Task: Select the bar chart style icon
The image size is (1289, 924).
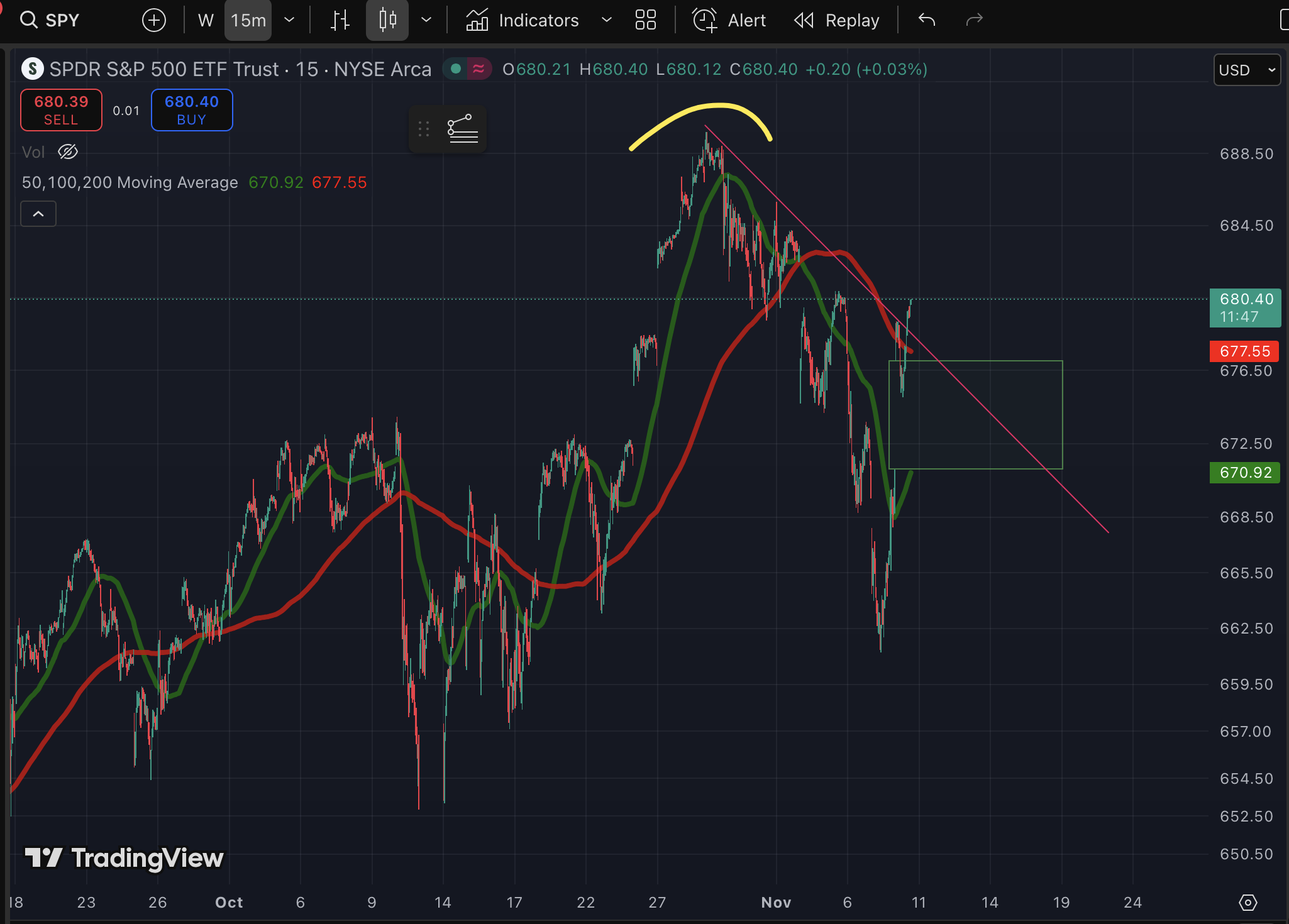Action: coord(340,20)
